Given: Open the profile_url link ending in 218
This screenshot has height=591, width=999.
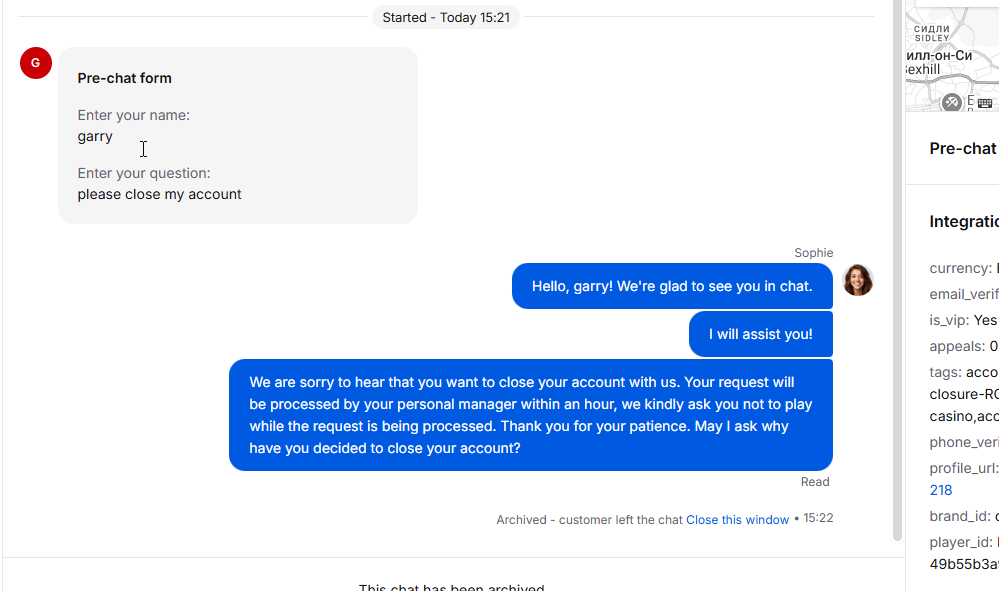Looking at the screenshot, I should [941, 490].
